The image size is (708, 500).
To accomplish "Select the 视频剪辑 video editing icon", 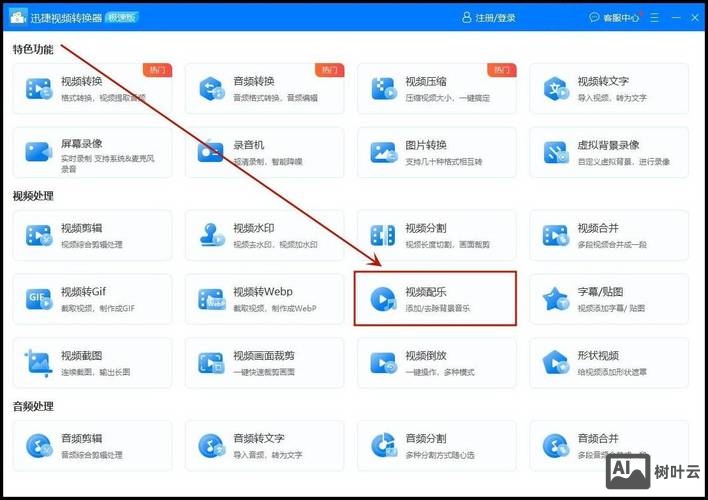I will pos(39,236).
